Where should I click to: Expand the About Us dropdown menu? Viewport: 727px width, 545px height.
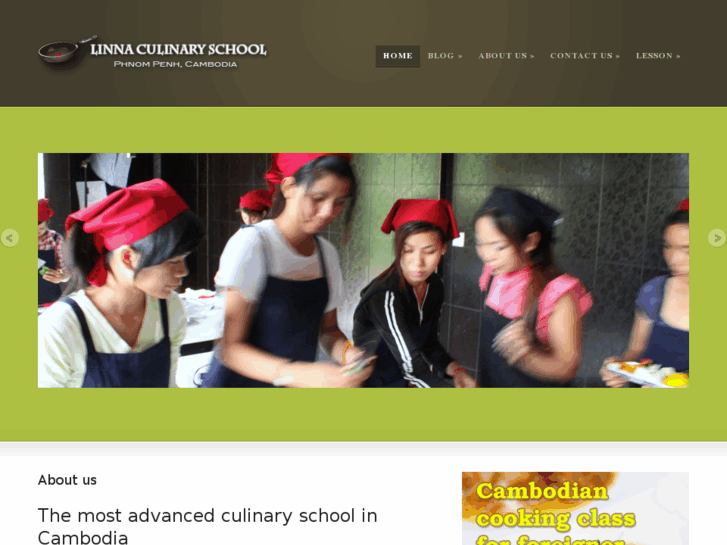click(506, 56)
